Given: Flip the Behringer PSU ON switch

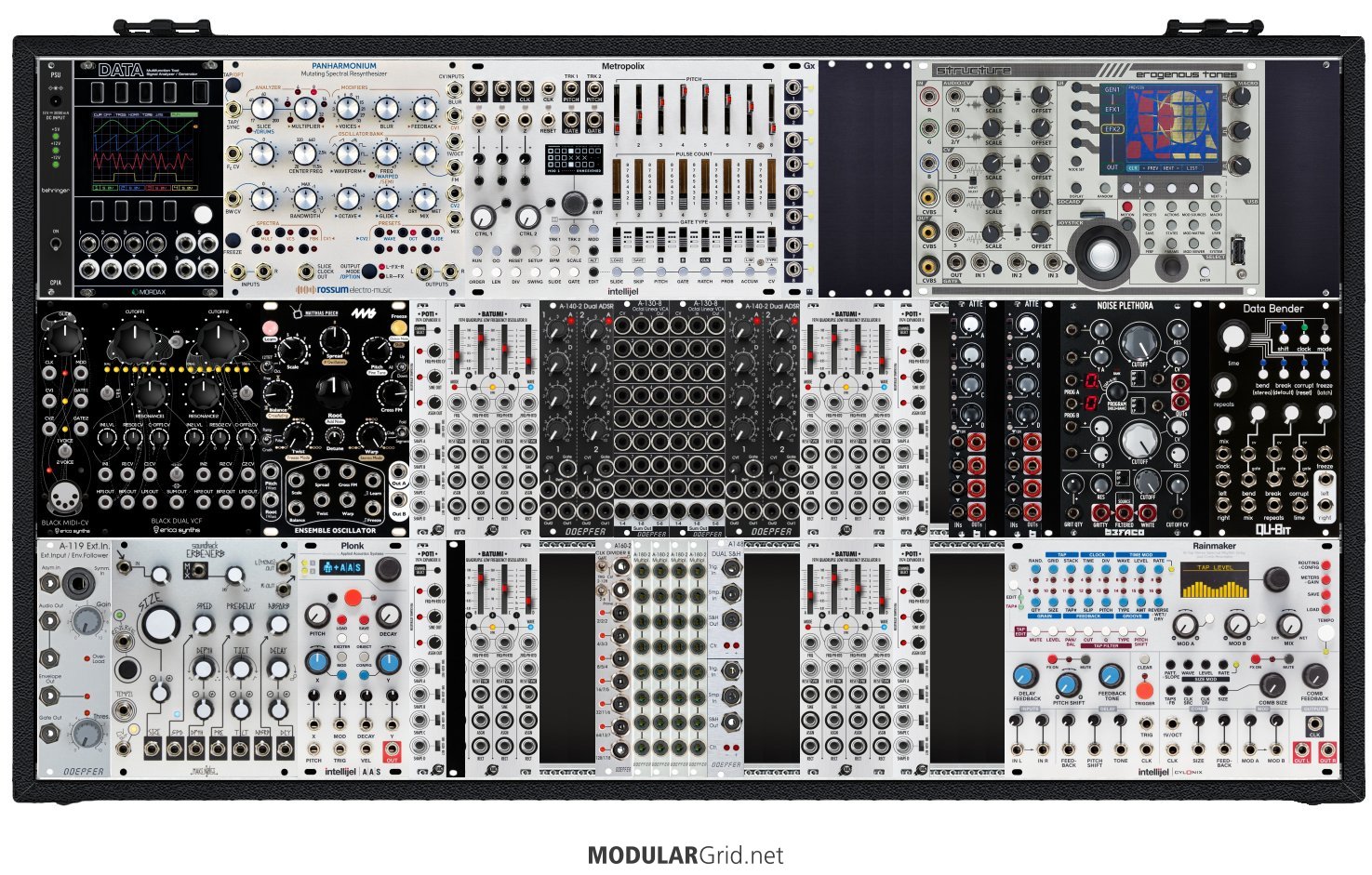Looking at the screenshot, I should tap(55, 245).
